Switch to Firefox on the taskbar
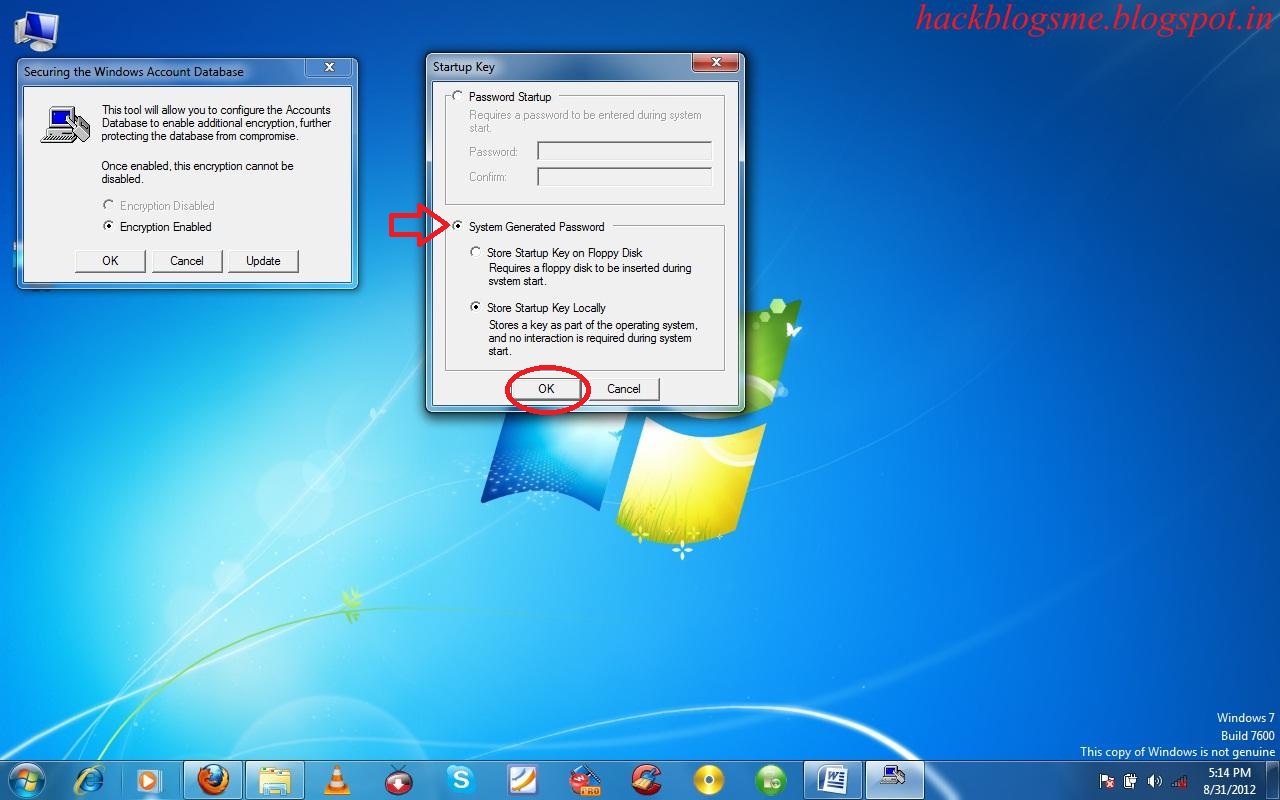 [x=212, y=779]
